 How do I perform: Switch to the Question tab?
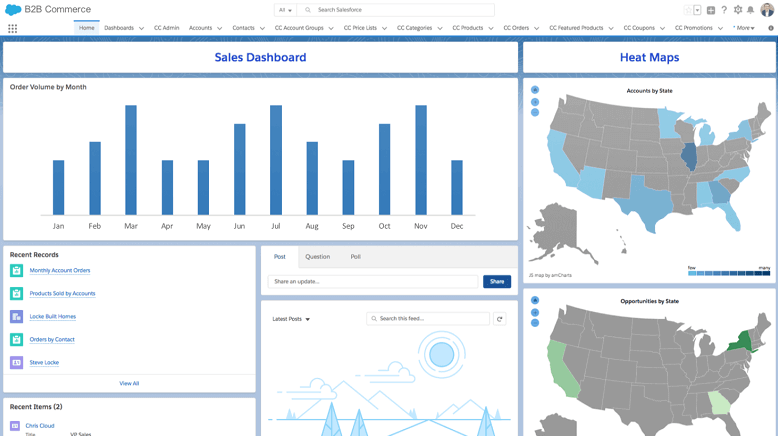coord(318,257)
